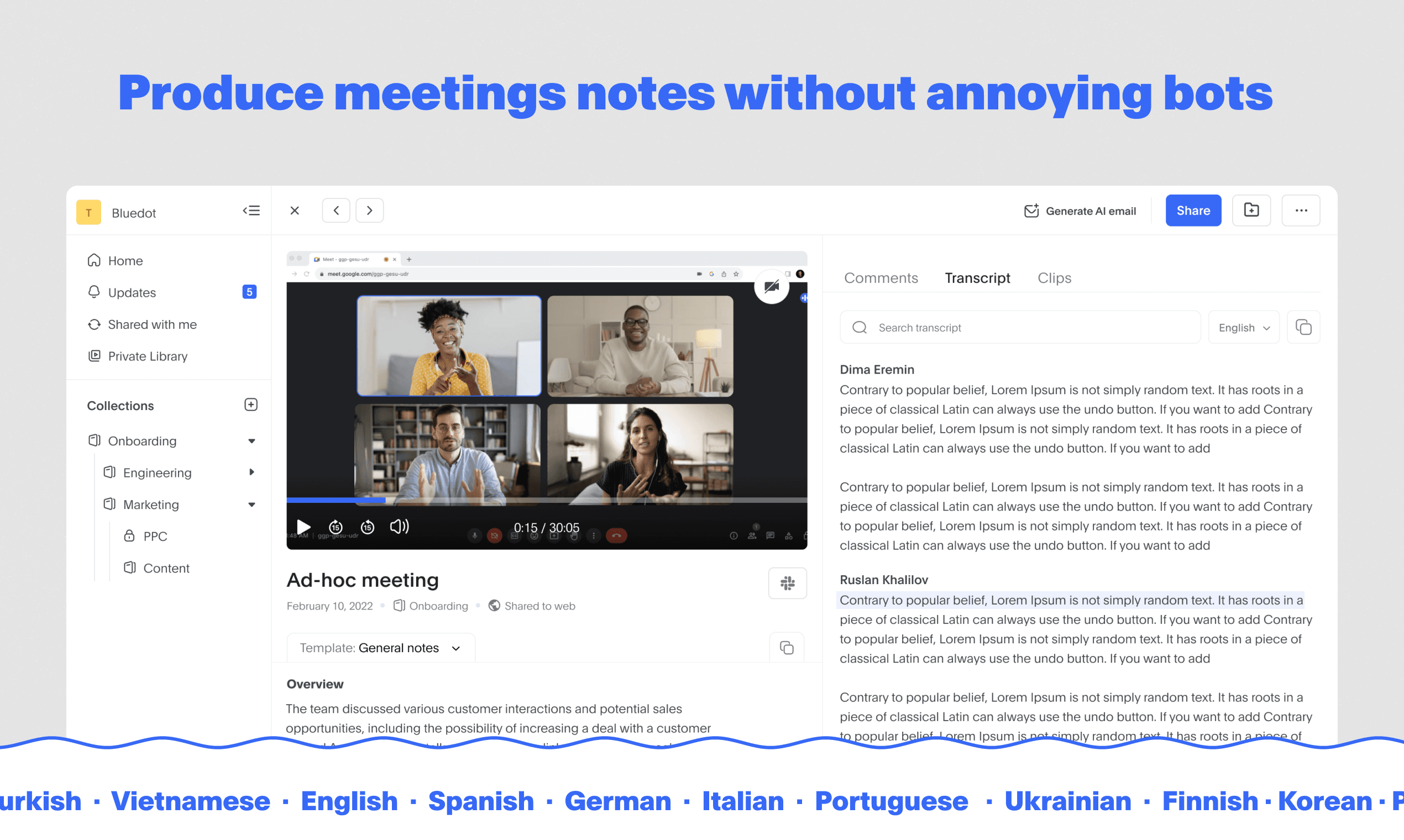
Task: Click the blue Share button
Action: point(1193,211)
